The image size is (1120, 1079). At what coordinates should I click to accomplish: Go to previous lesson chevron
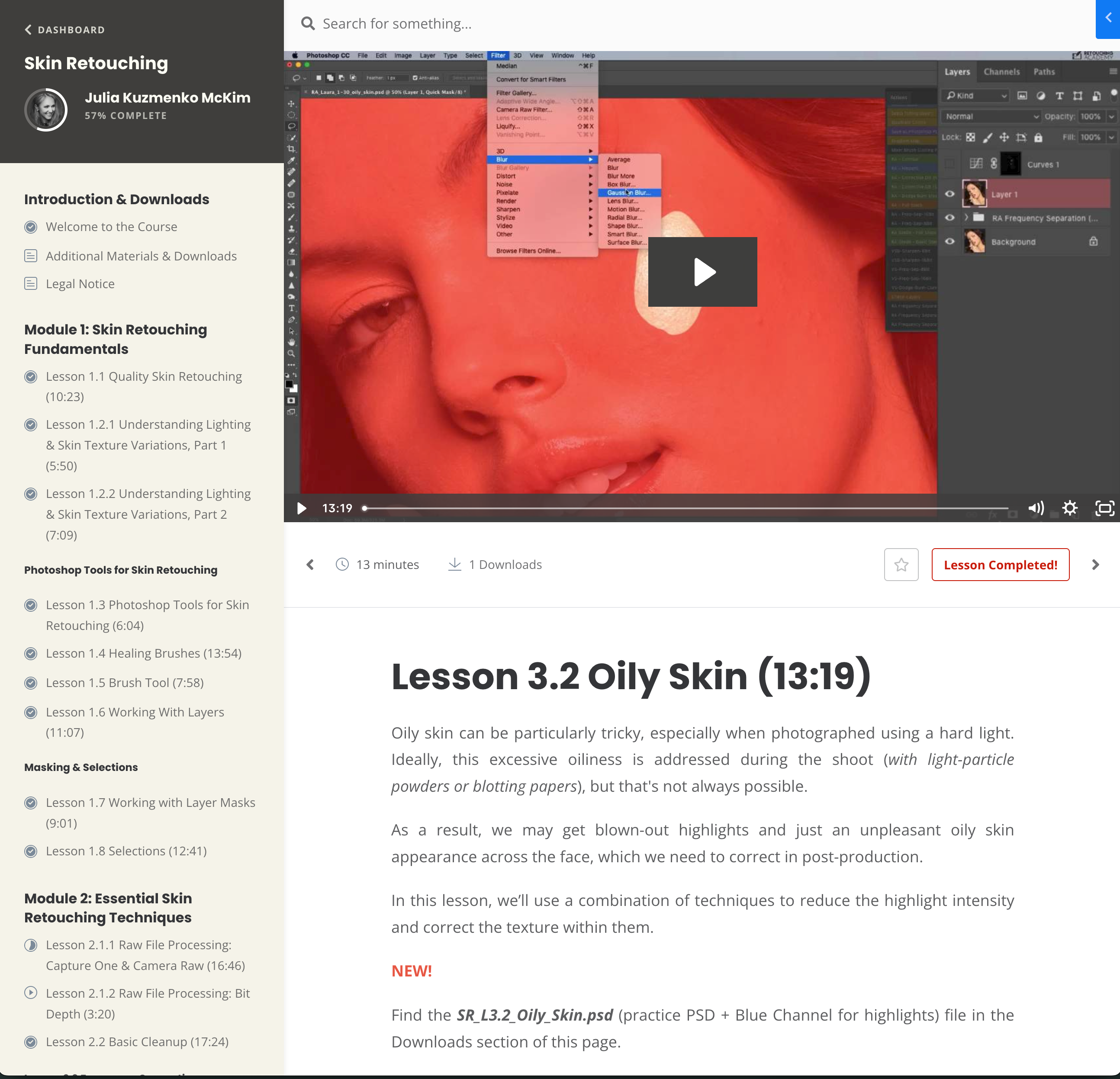pyautogui.click(x=310, y=564)
